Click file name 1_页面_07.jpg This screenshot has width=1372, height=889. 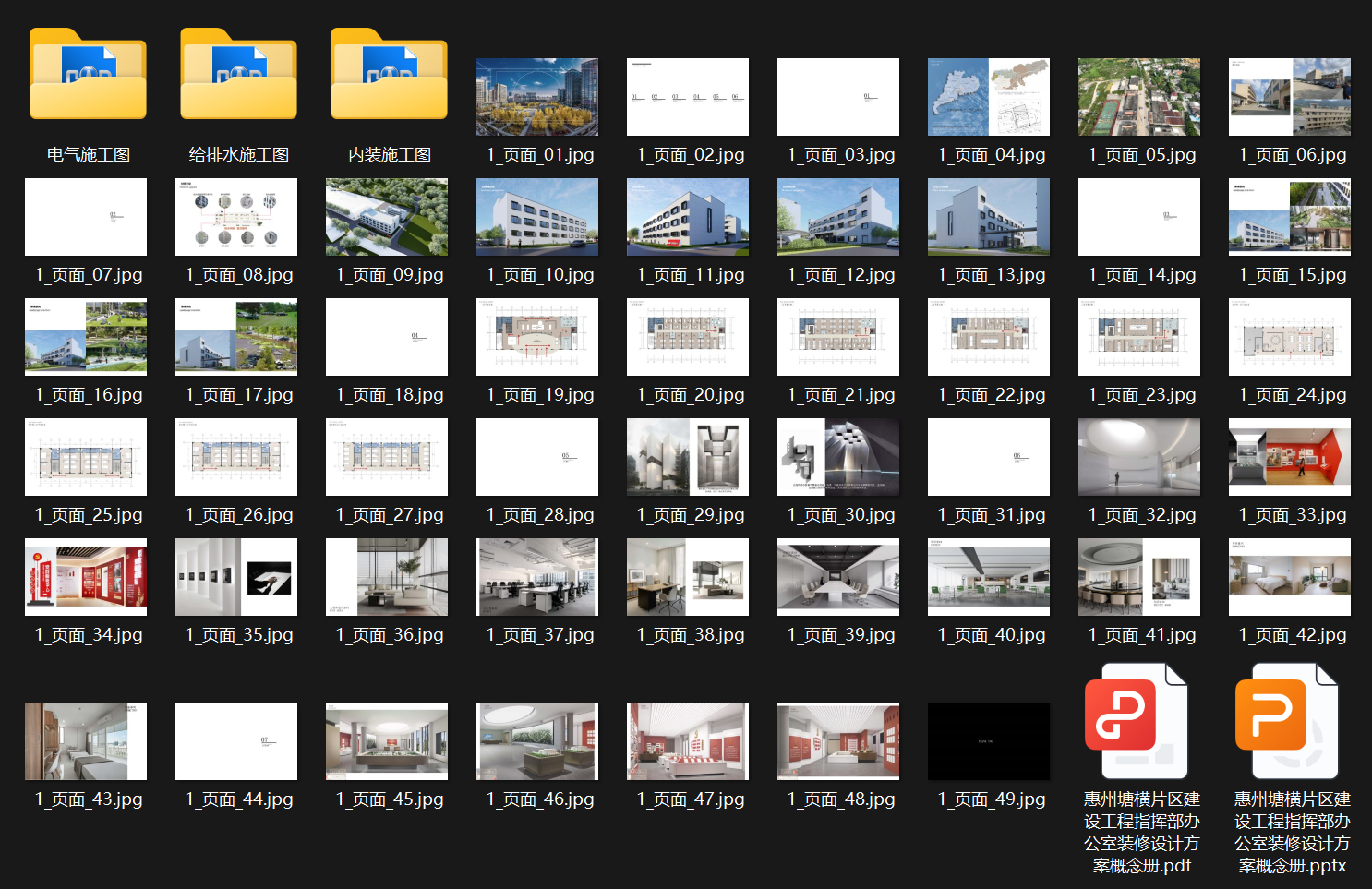[89, 275]
